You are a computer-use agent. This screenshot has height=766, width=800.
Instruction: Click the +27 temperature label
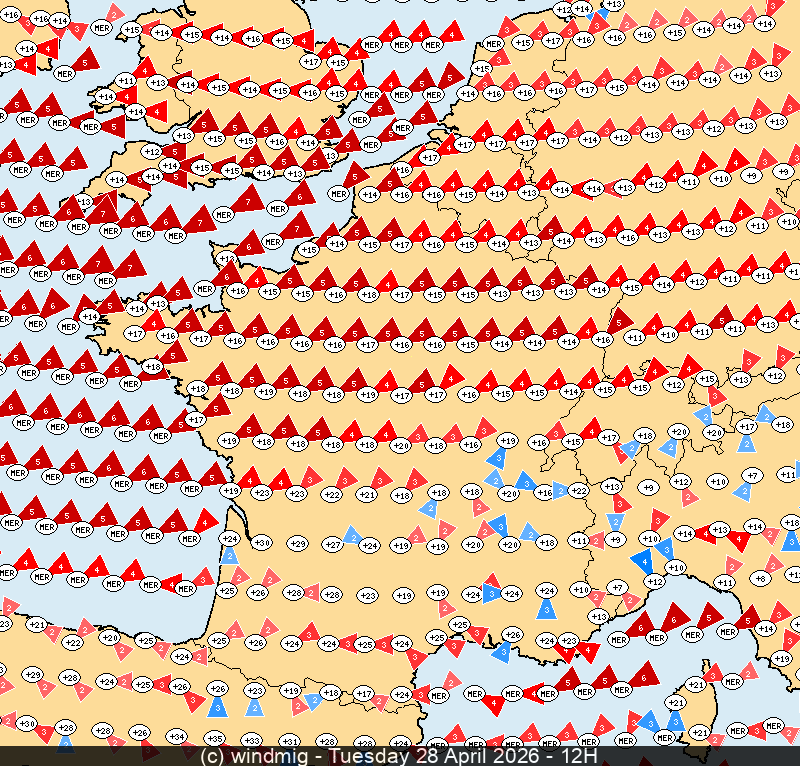[333, 544]
